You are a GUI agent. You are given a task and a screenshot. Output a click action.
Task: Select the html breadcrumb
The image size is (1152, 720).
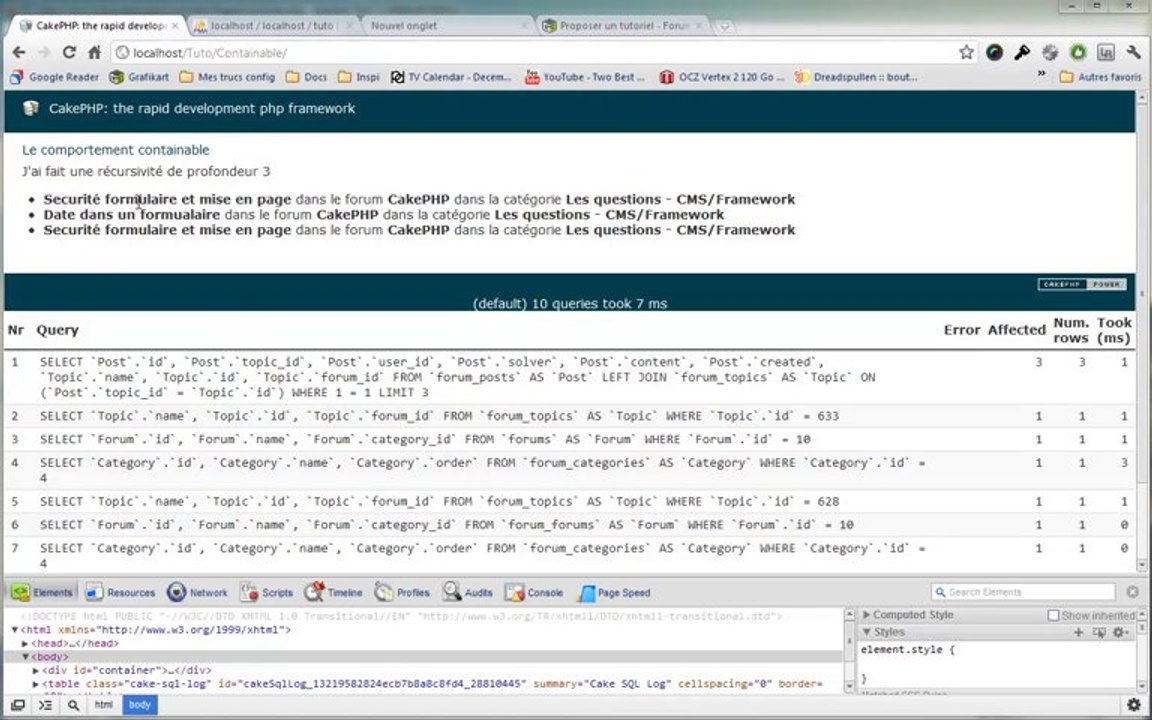(x=104, y=705)
